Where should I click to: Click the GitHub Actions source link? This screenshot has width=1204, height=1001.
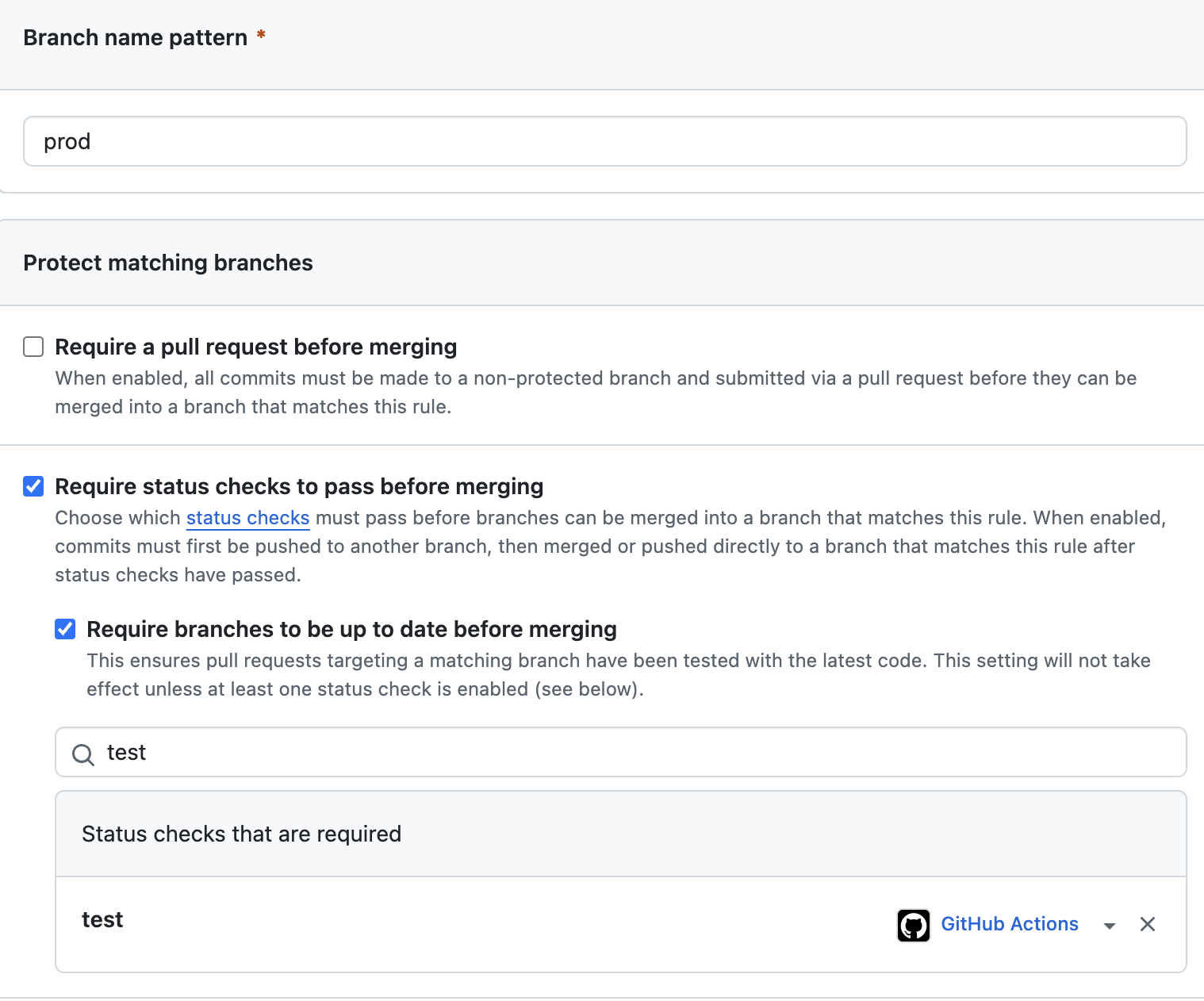(x=1009, y=924)
